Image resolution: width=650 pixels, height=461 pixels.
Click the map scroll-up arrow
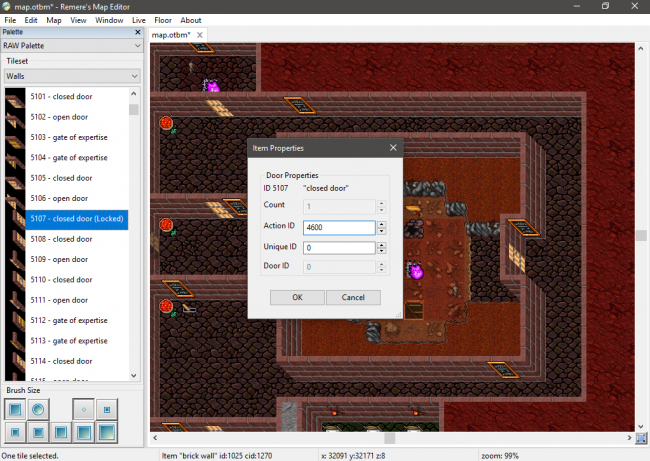pos(641,49)
